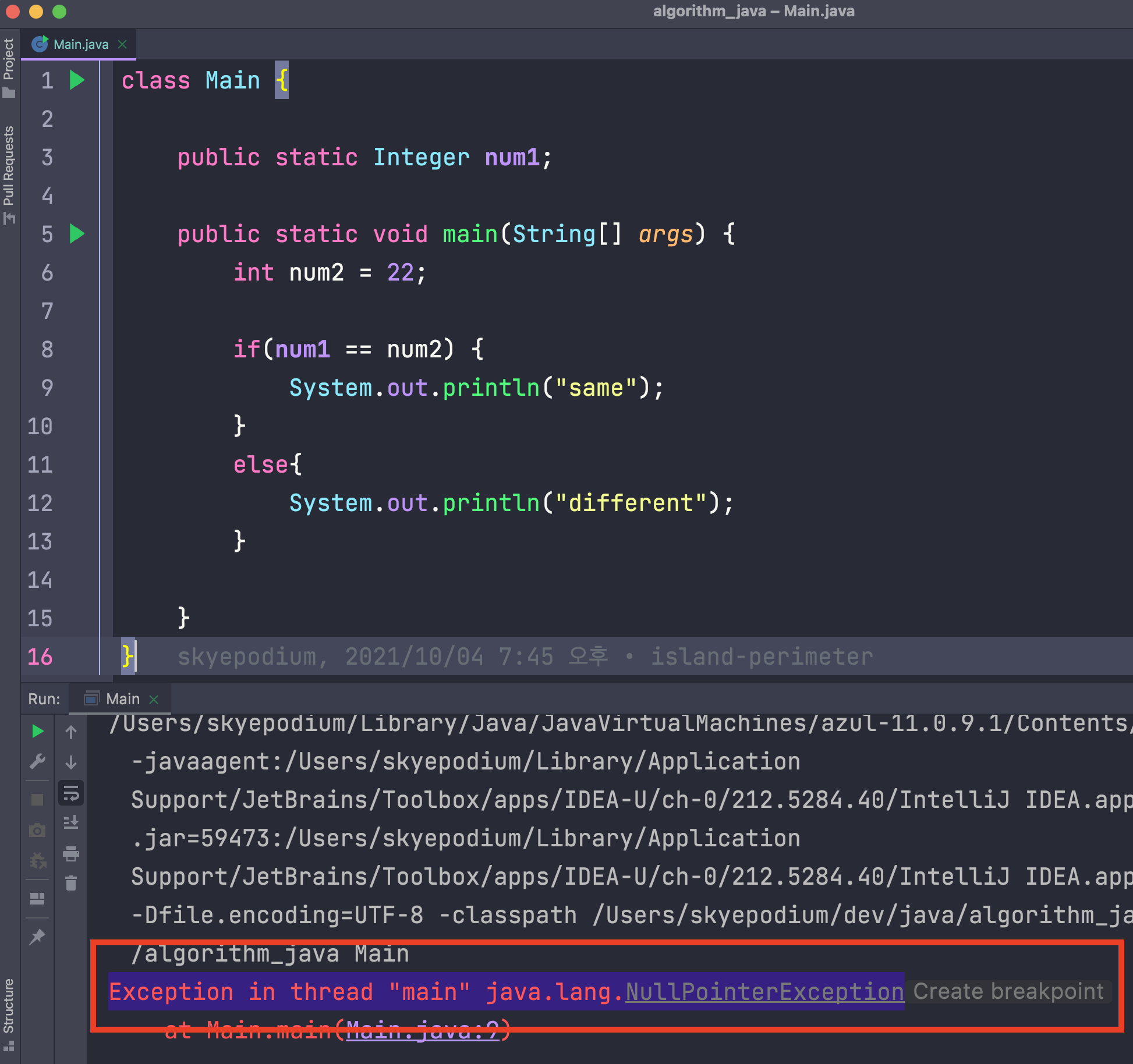Screen dimensions: 1133x1064
Task: Toggle scroll to end of console
Action: pyautogui.click(x=71, y=822)
